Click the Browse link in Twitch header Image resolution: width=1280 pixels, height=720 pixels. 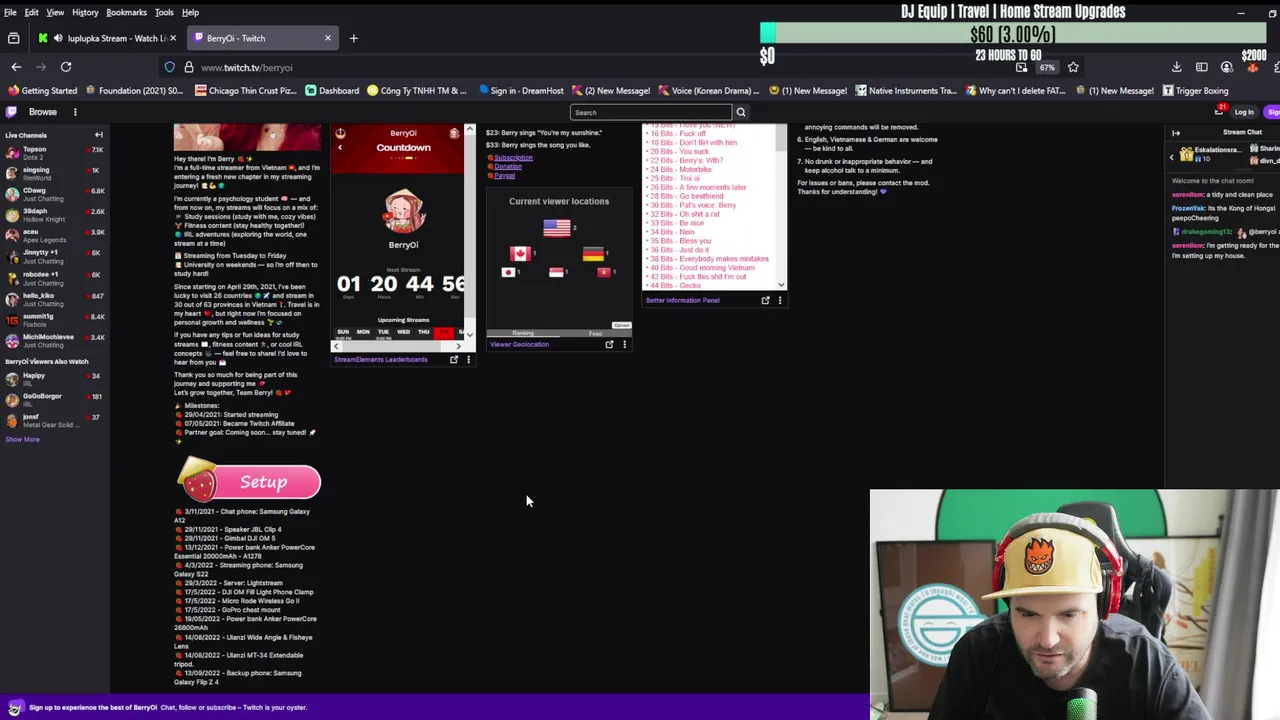click(43, 112)
